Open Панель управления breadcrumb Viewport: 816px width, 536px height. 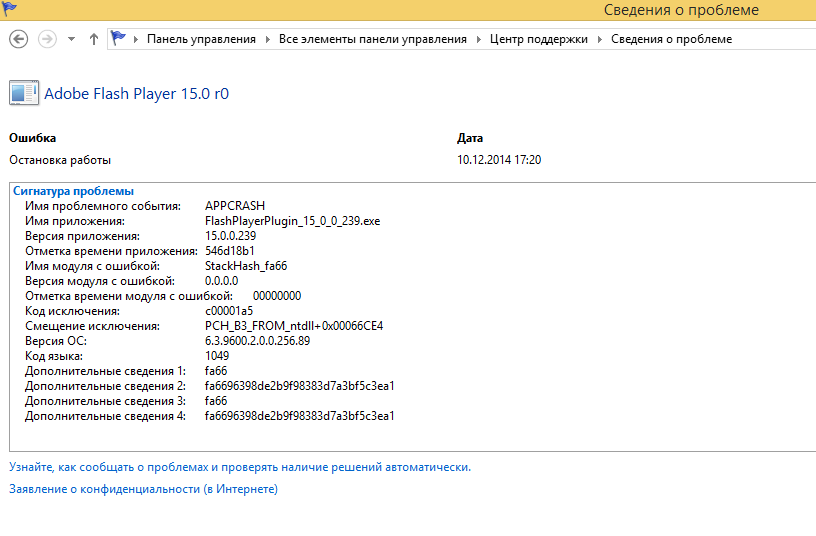click(x=201, y=39)
